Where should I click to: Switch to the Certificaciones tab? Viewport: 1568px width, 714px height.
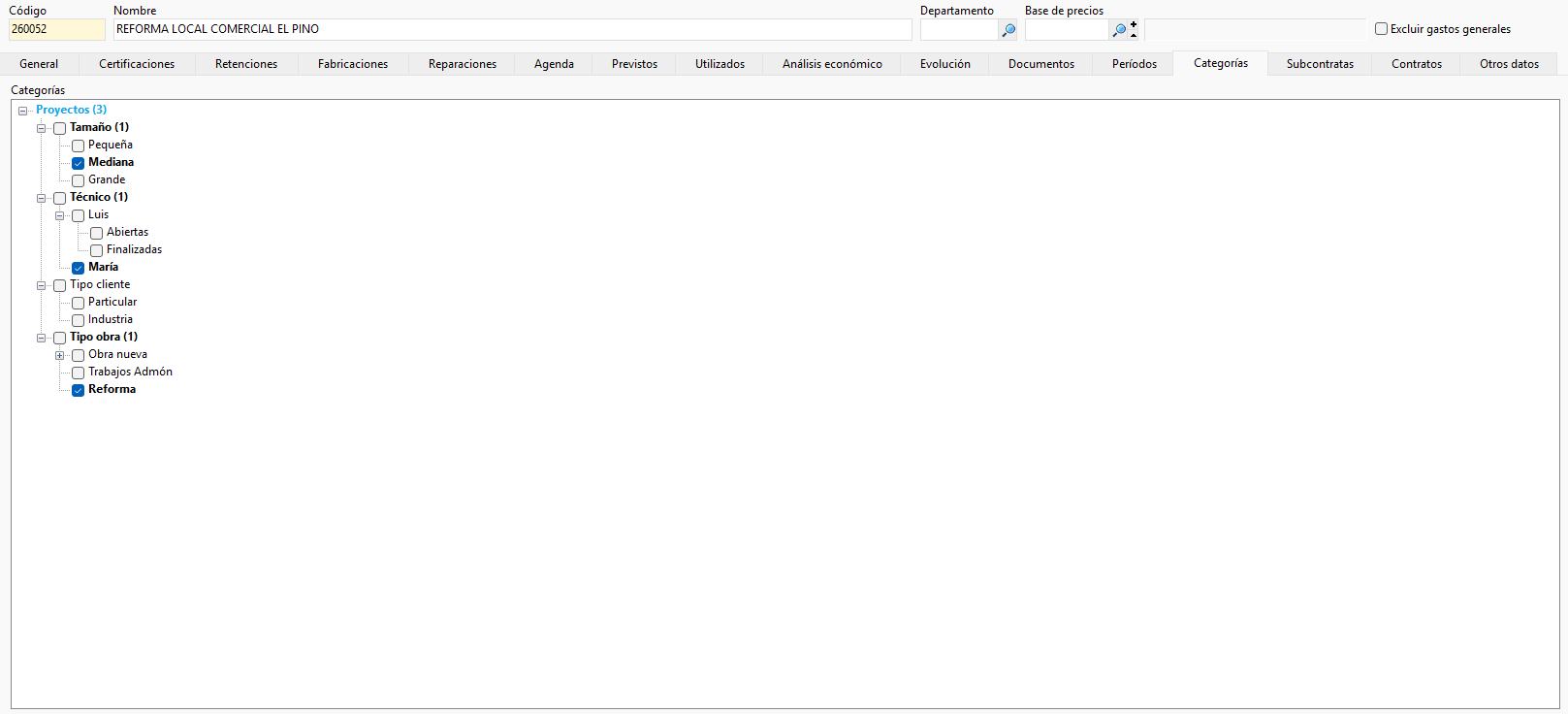coord(137,64)
